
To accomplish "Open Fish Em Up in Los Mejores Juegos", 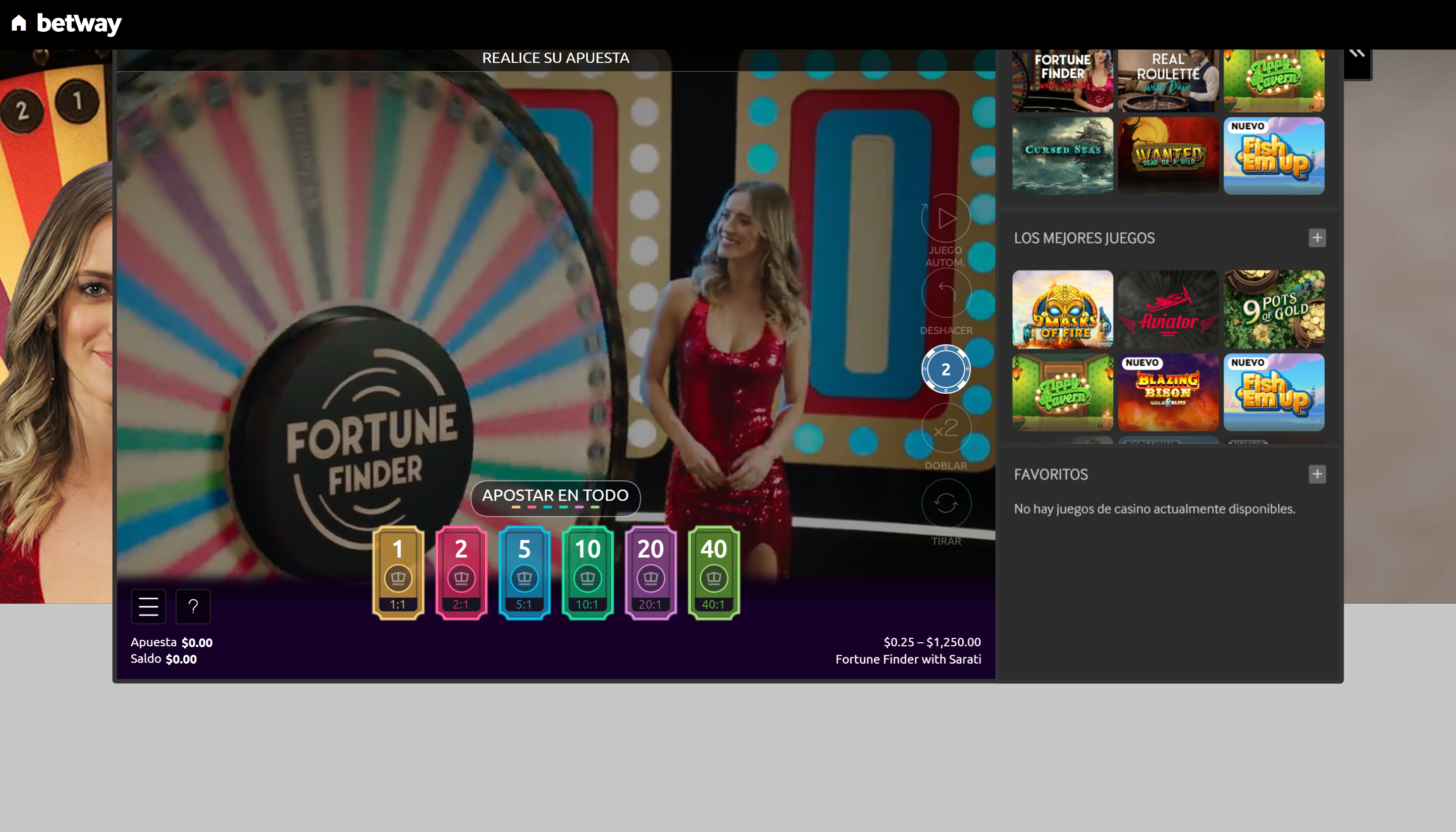I will 1274,392.
